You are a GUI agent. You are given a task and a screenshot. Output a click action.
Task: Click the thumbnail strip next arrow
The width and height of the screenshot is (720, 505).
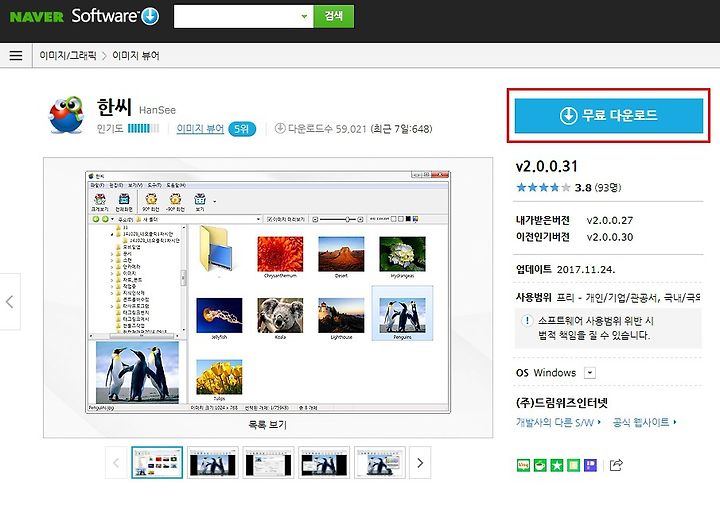[x=420, y=463]
